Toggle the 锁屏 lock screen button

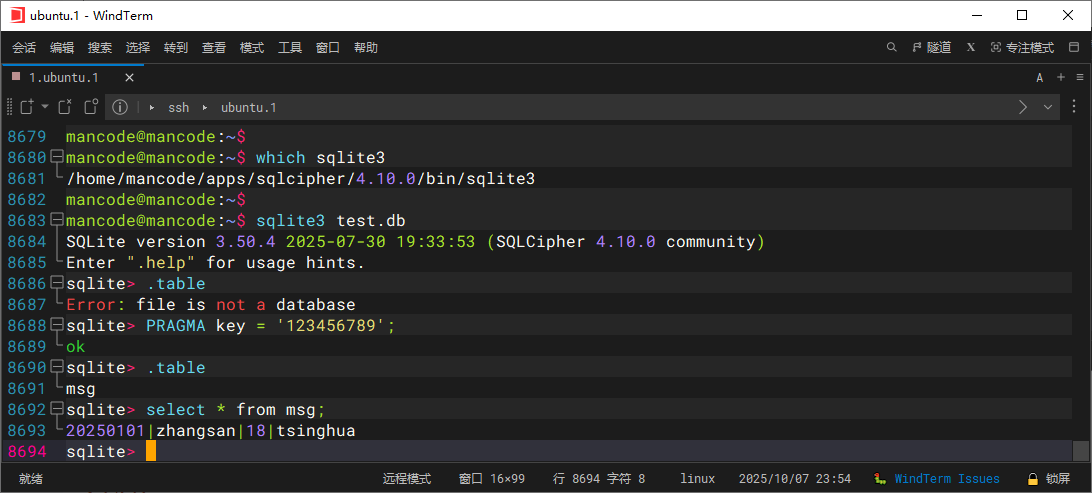1049,479
